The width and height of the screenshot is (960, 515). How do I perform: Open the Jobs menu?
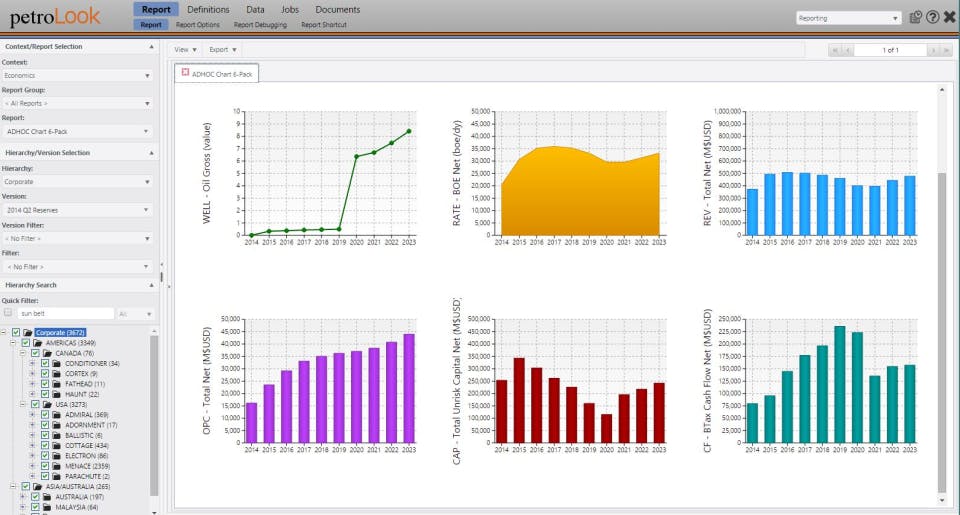tap(290, 10)
